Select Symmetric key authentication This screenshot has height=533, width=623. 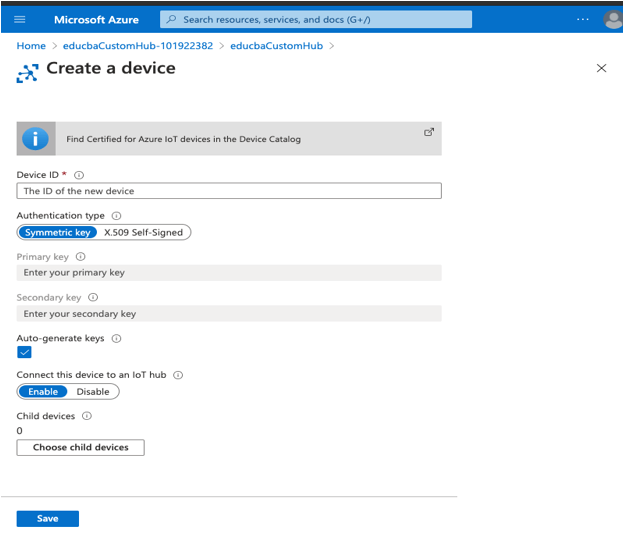(x=58, y=233)
